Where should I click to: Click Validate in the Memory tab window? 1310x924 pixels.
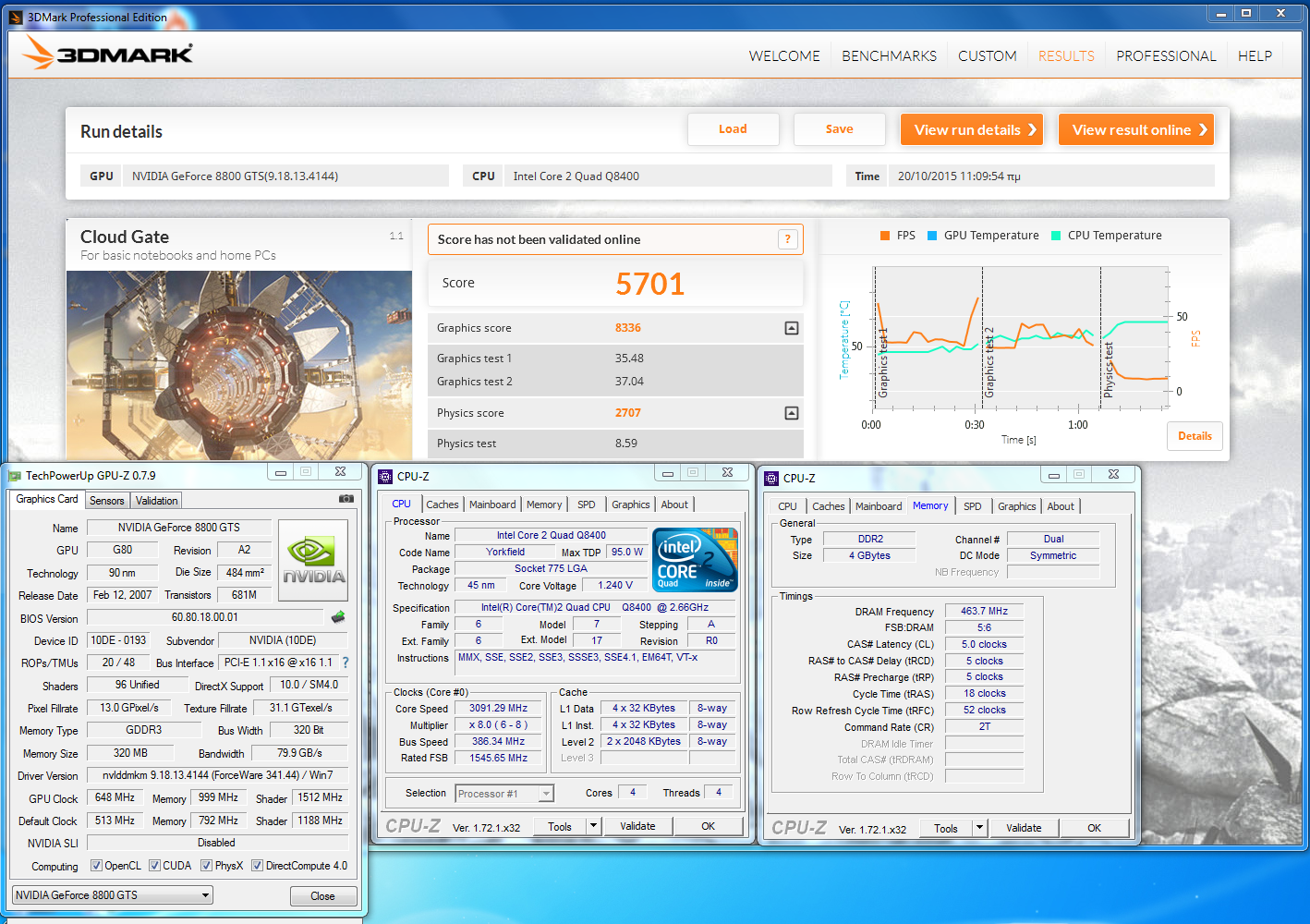coord(1024,828)
